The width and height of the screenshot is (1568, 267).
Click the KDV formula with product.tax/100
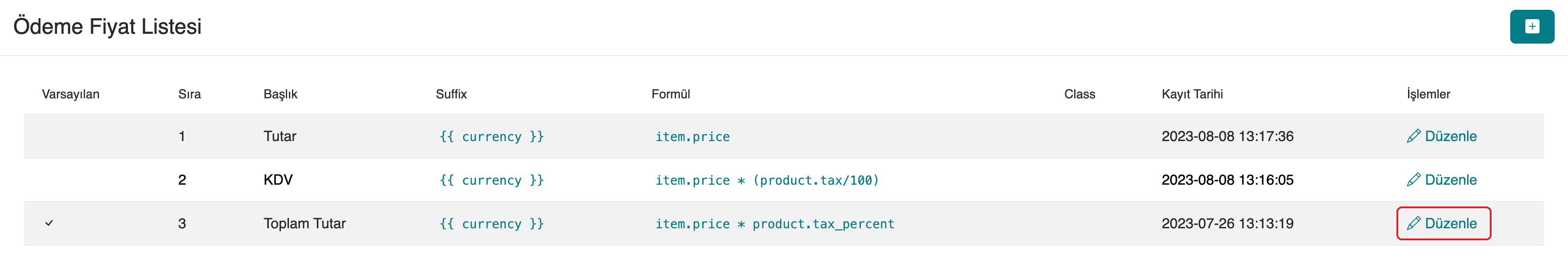tap(767, 180)
